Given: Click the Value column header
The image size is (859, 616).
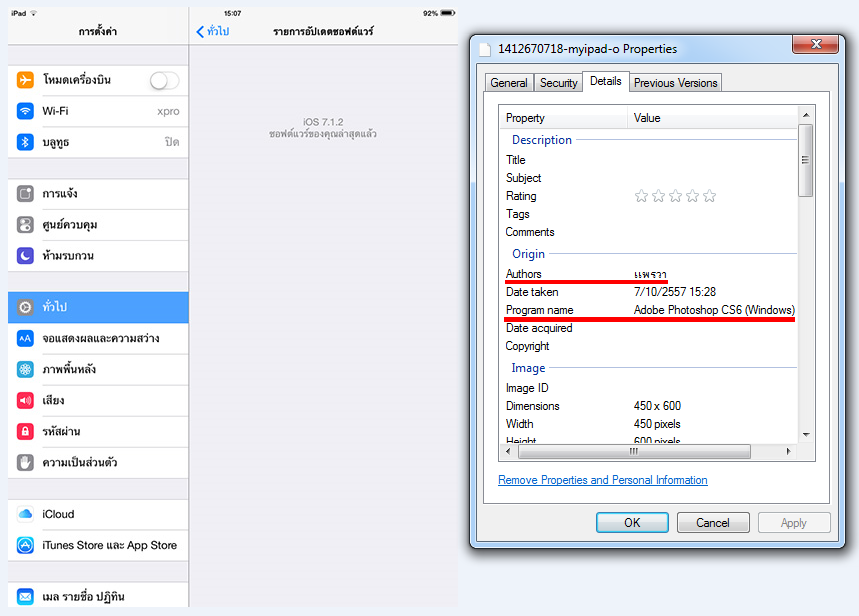Looking at the screenshot, I should pyautogui.click(x=712, y=118).
